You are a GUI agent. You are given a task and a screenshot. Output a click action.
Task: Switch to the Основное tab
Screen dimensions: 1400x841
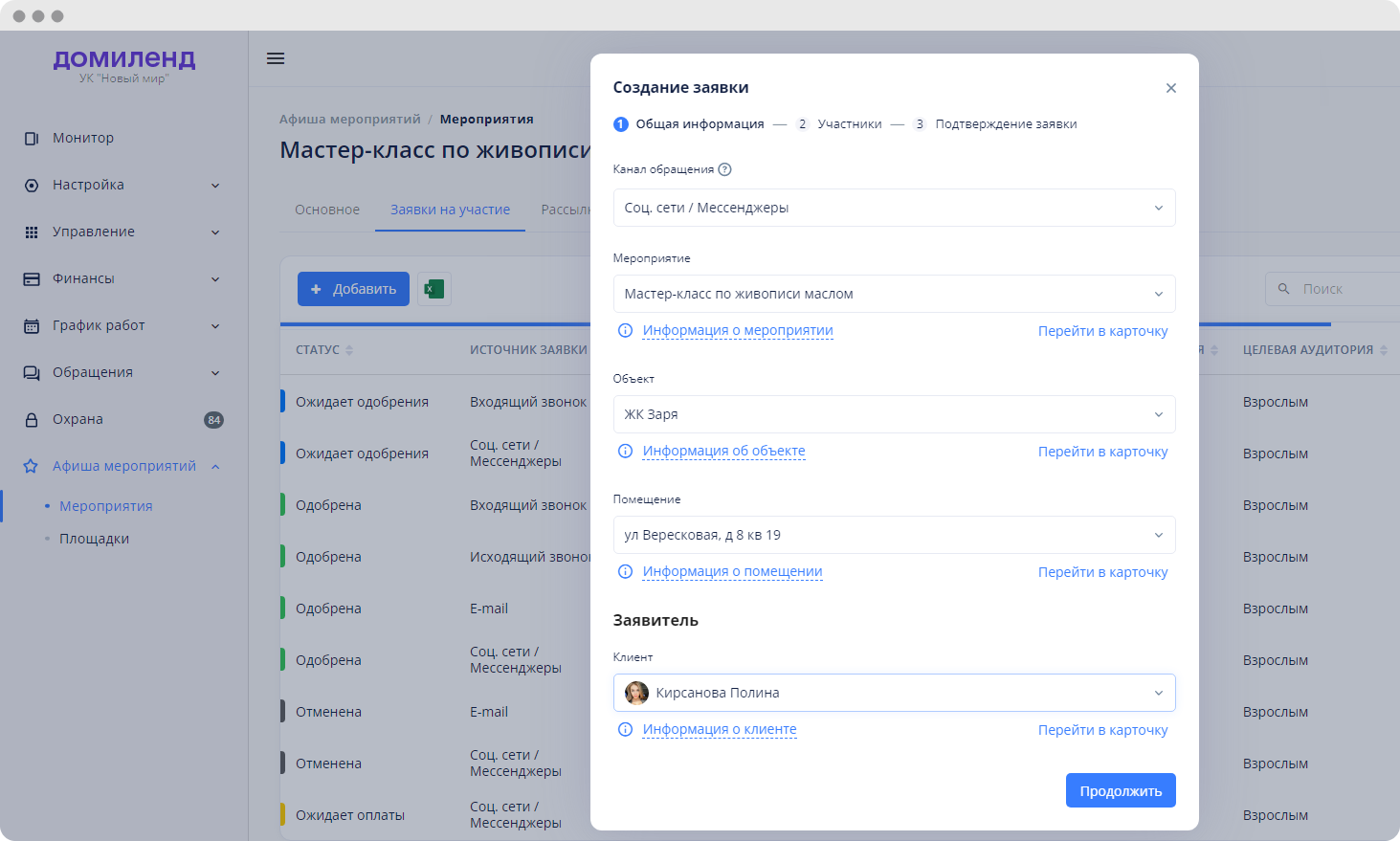pyautogui.click(x=327, y=210)
